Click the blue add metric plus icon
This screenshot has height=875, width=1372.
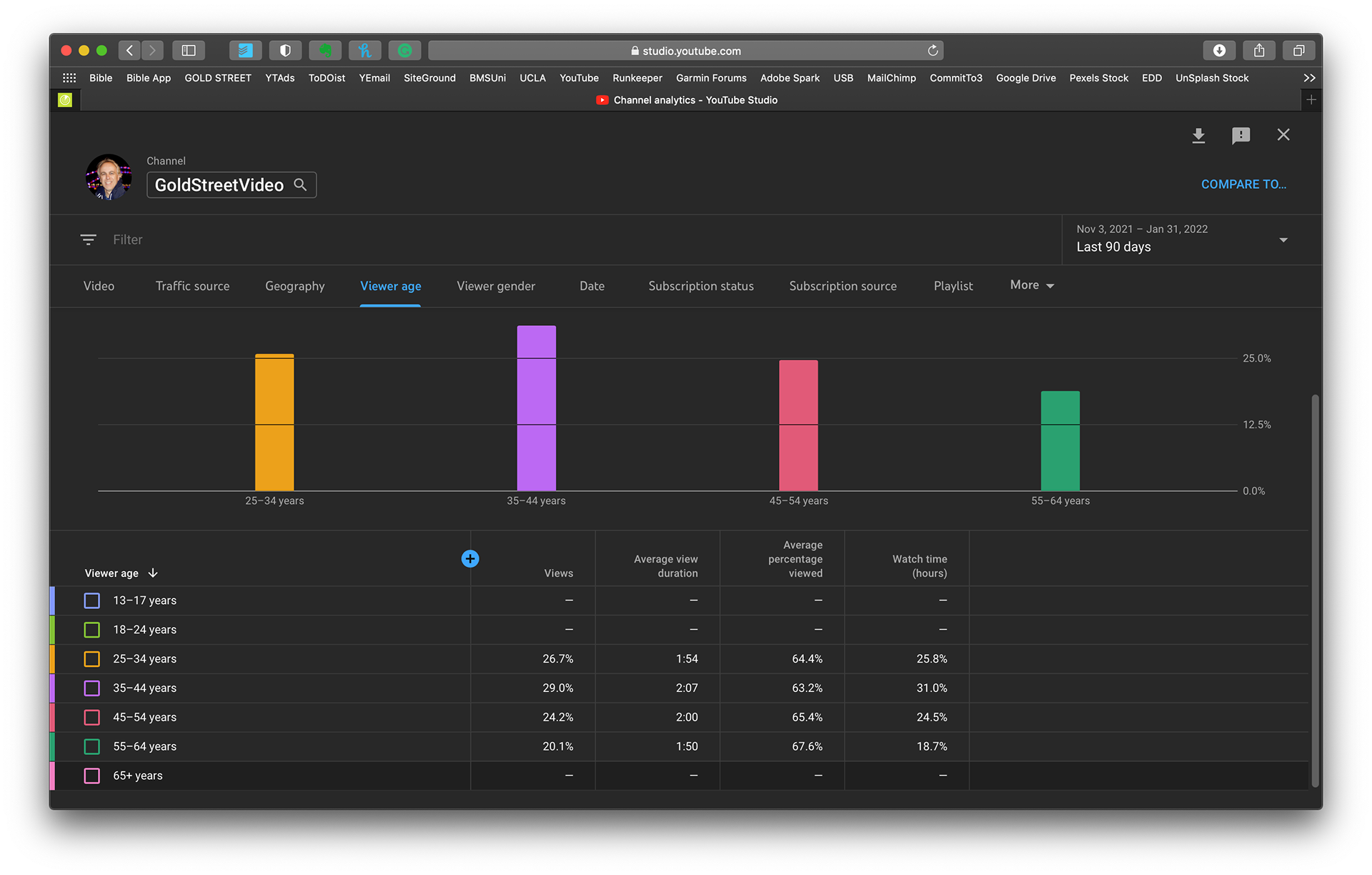470,559
